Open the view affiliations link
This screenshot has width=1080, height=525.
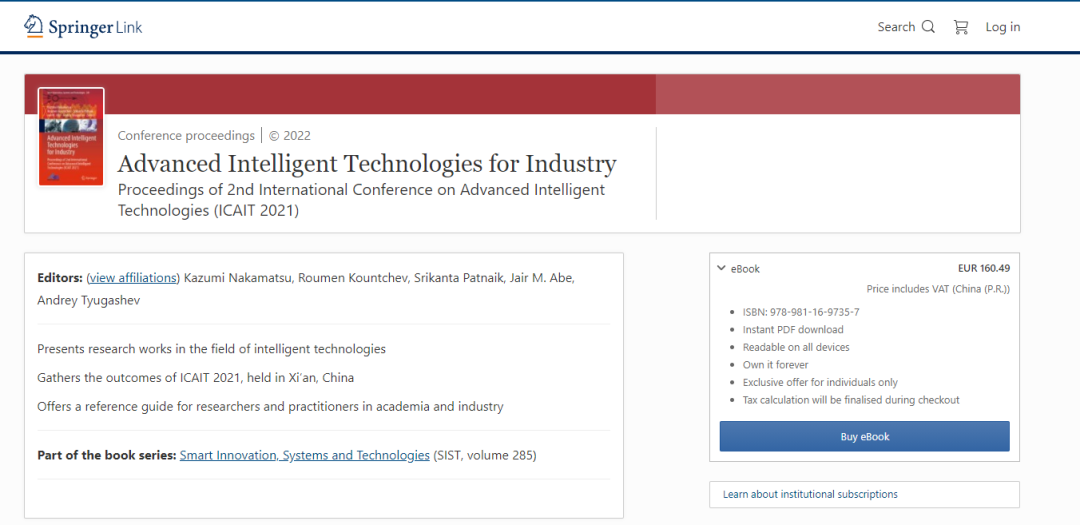[x=133, y=278]
